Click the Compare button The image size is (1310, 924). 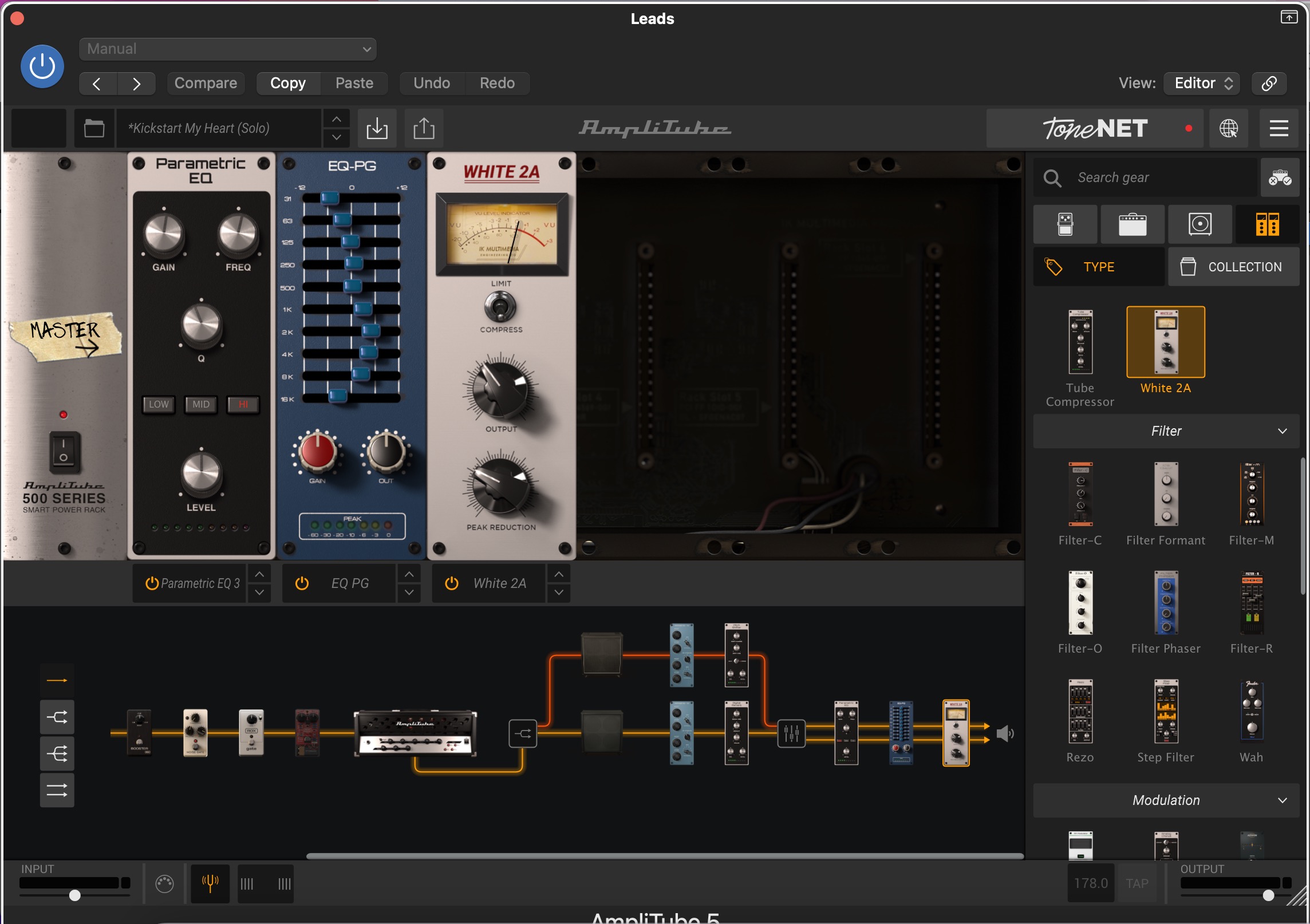(x=206, y=84)
